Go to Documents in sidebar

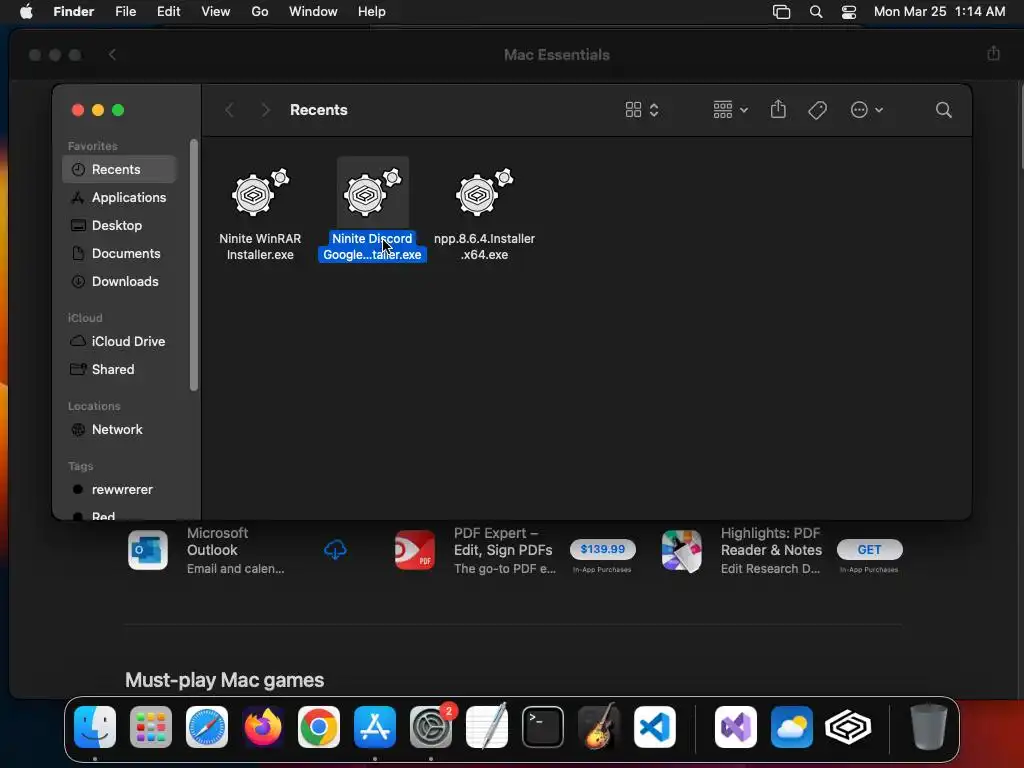click(x=120, y=253)
